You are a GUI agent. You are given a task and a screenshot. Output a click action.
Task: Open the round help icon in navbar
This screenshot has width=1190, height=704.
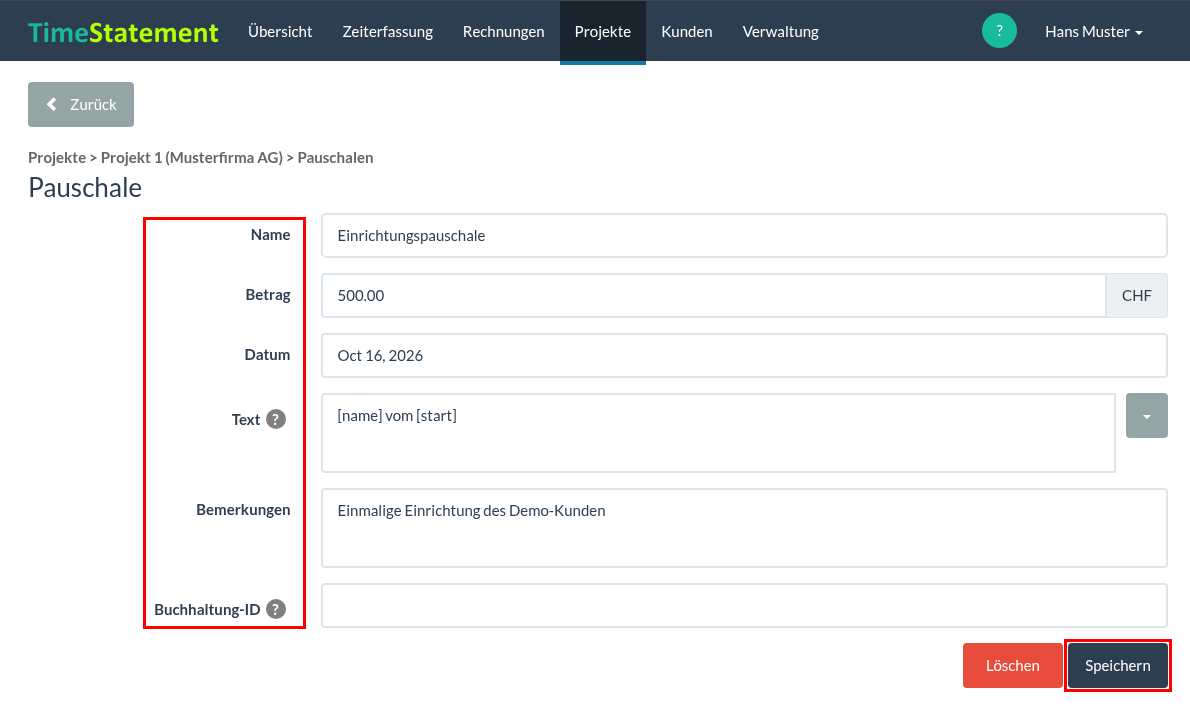(999, 31)
